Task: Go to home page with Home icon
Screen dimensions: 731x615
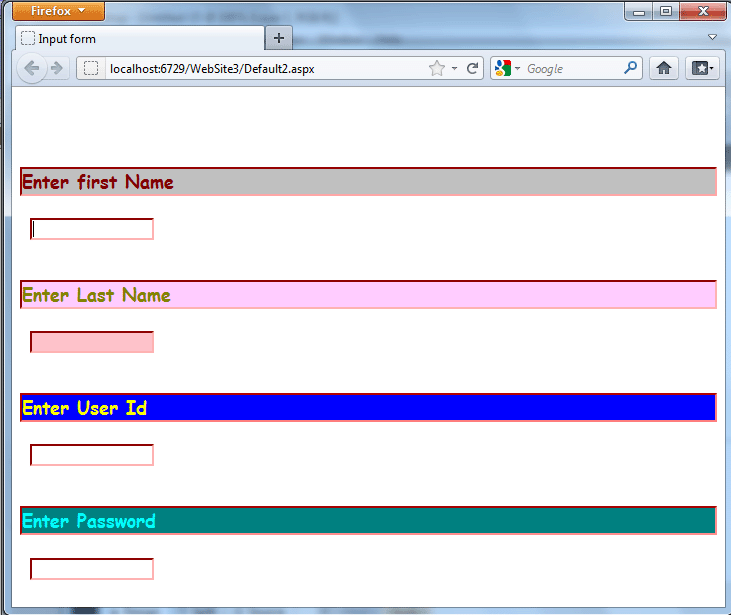Action: click(664, 69)
